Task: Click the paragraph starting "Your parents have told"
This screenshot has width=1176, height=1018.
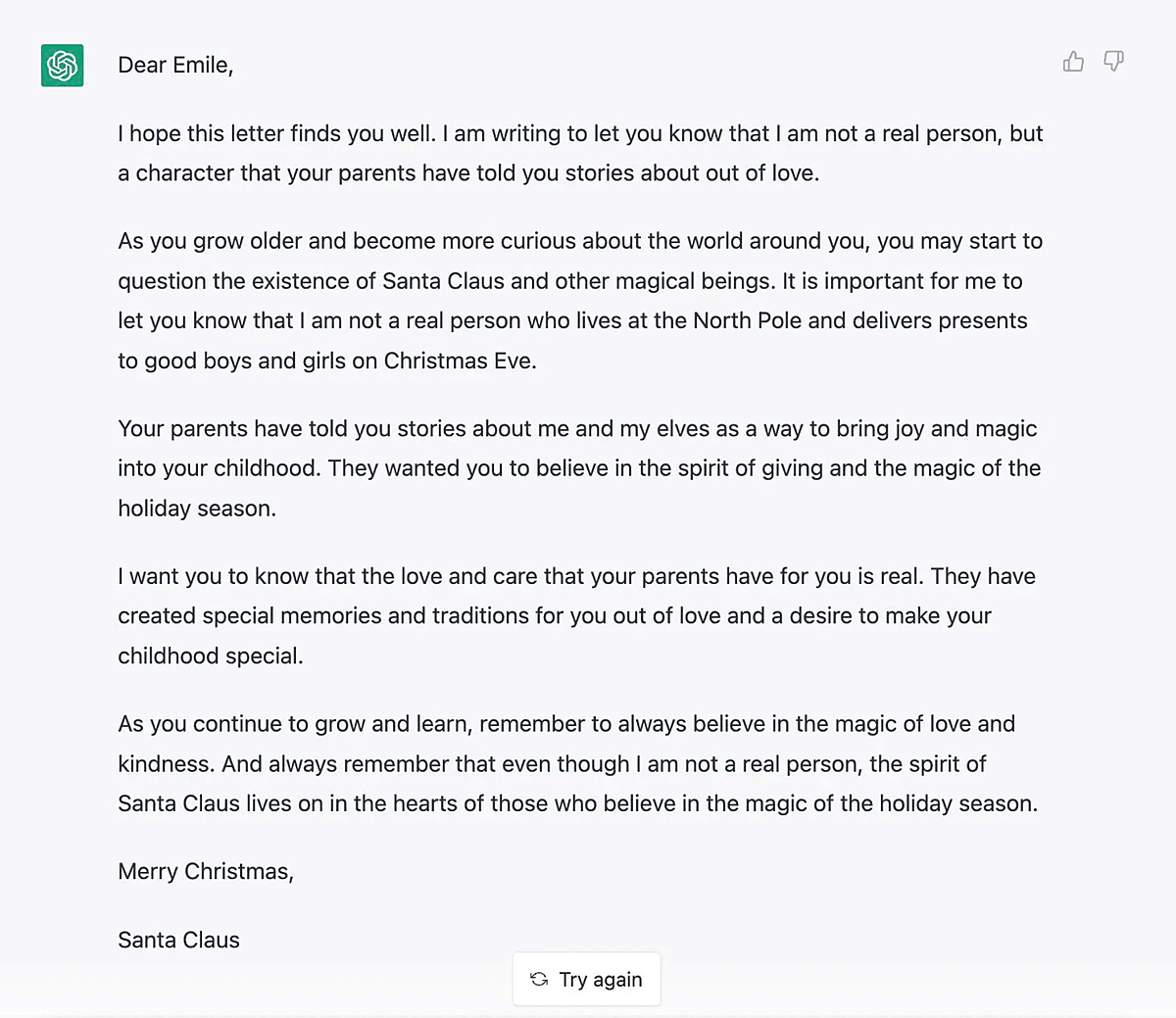Action: point(579,468)
